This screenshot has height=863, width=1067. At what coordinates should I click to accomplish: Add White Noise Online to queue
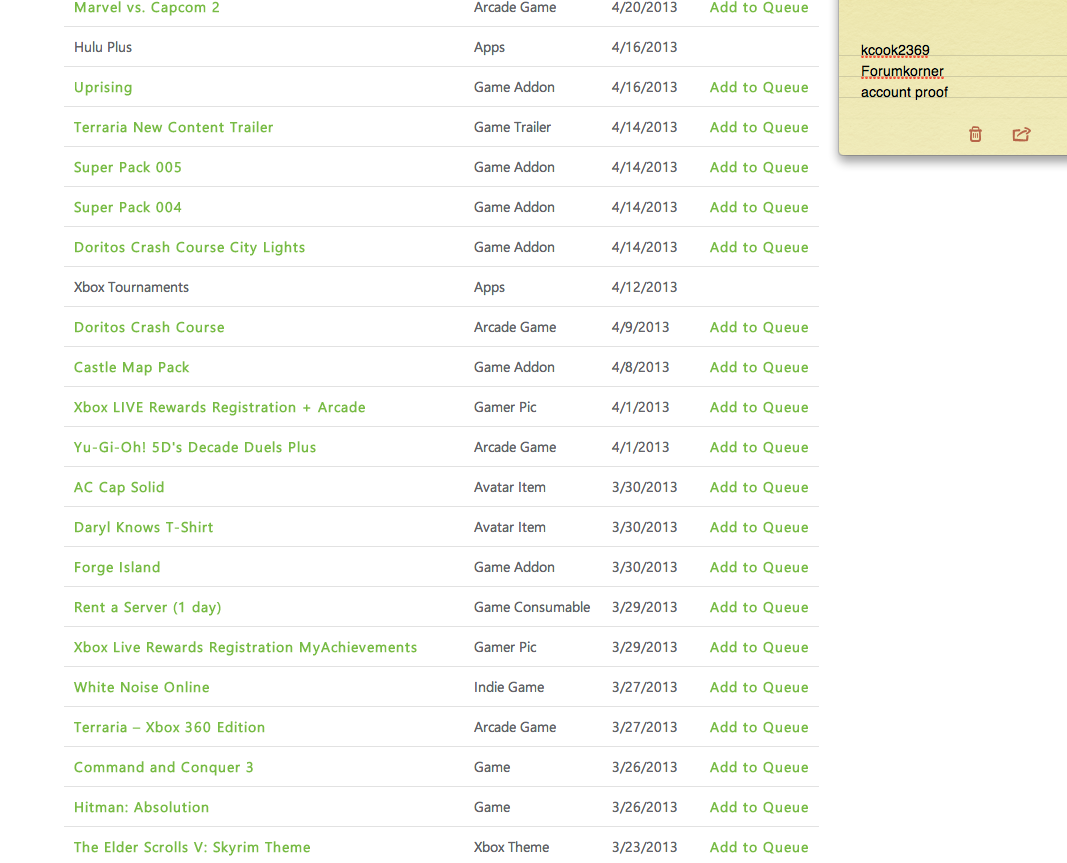click(x=759, y=687)
